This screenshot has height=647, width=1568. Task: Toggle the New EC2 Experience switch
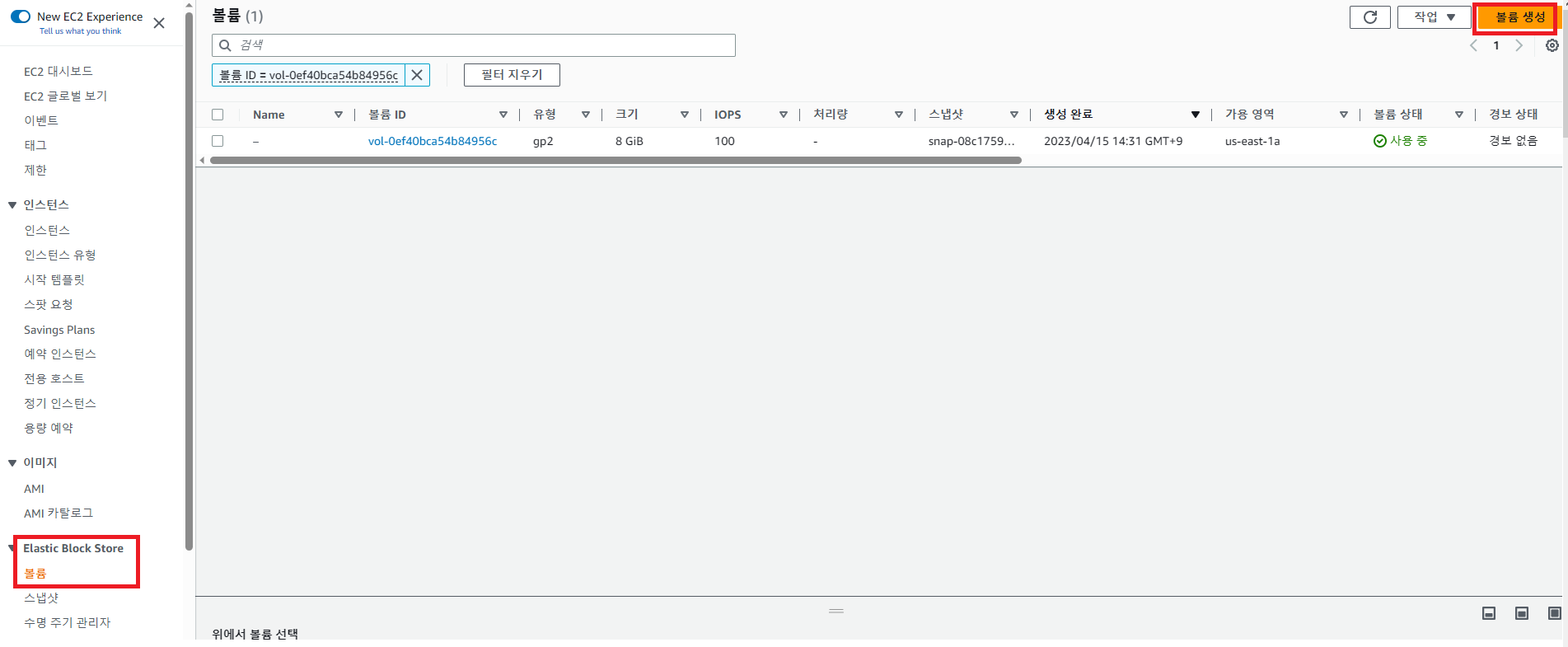[x=21, y=16]
